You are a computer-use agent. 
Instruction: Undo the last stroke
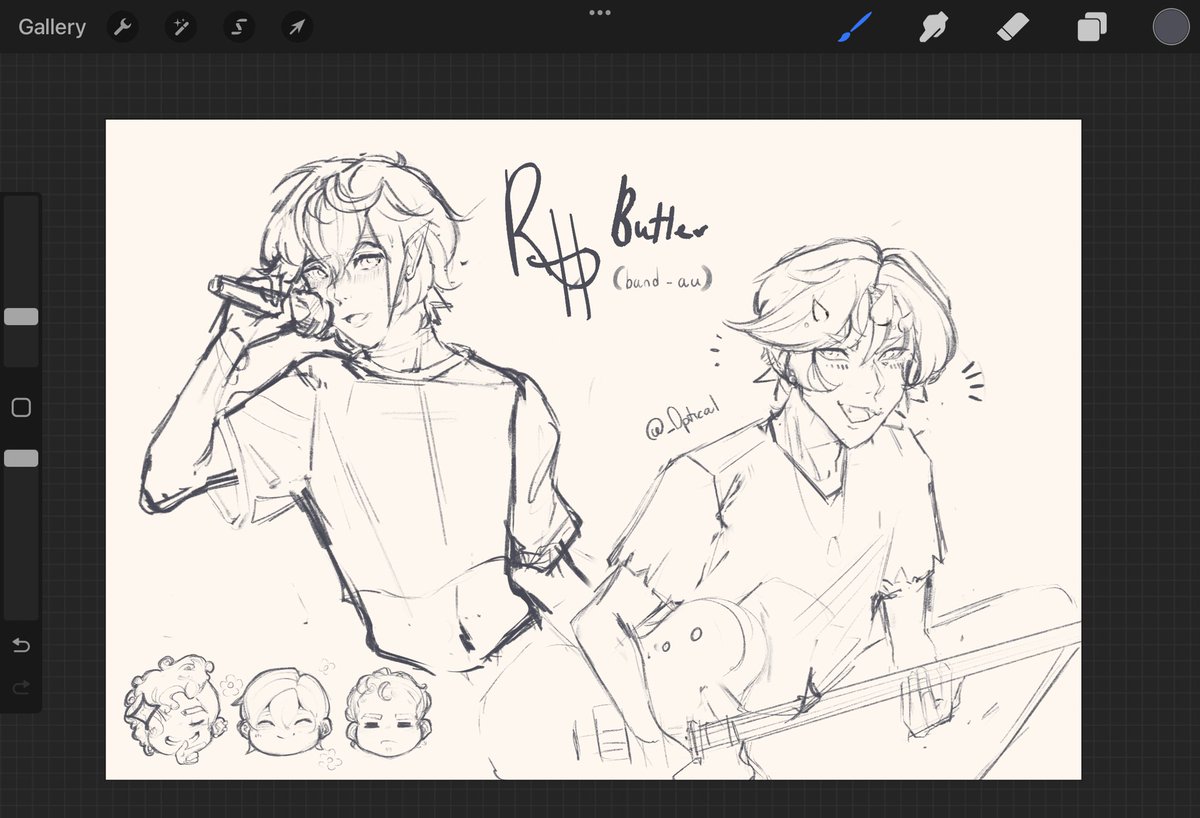tap(21, 645)
